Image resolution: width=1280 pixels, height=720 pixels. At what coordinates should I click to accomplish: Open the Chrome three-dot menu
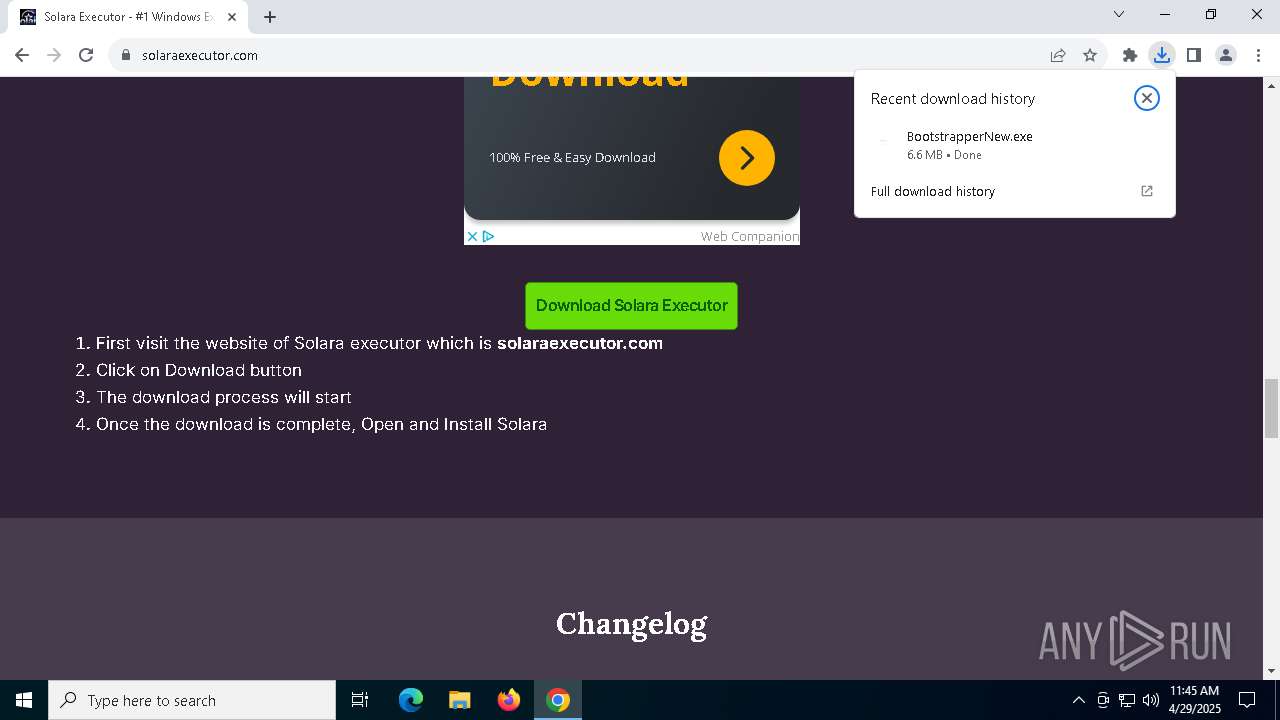(1258, 55)
